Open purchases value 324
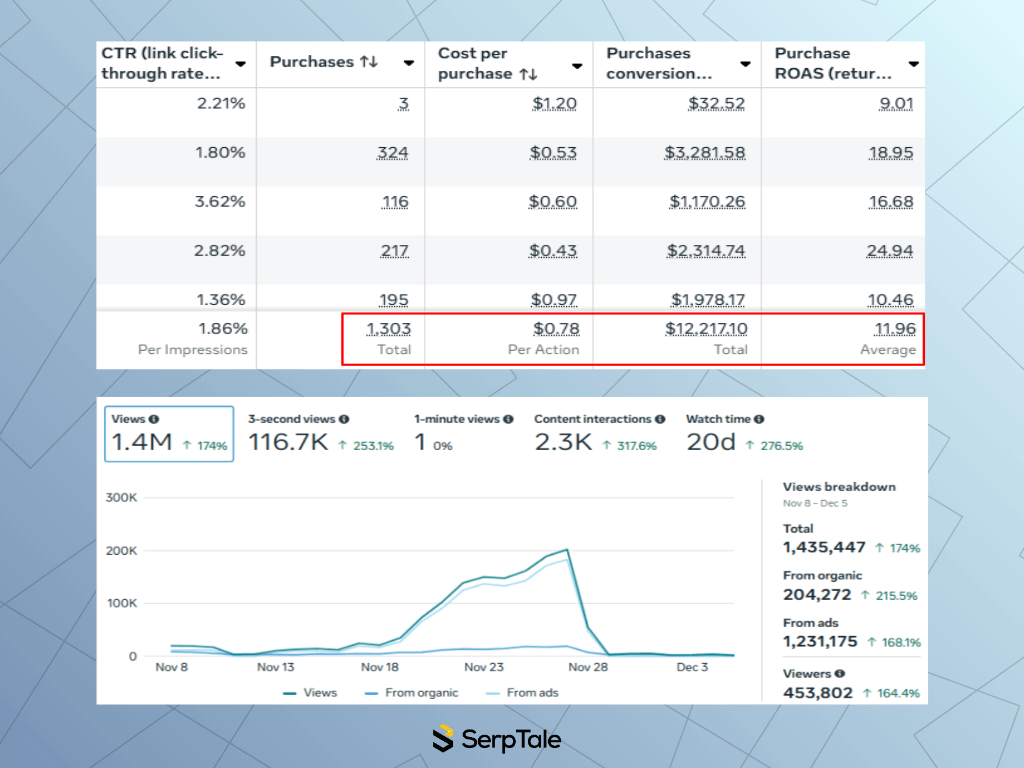The image size is (1024, 768). (x=392, y=153)
